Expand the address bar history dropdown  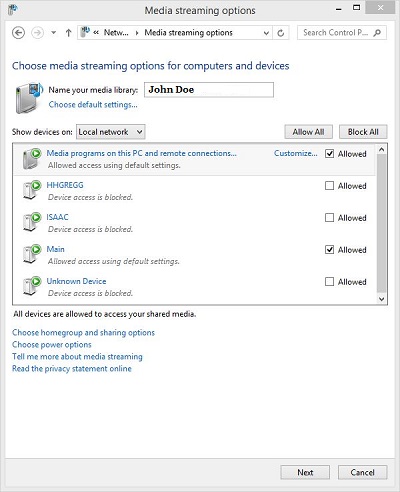266,33
